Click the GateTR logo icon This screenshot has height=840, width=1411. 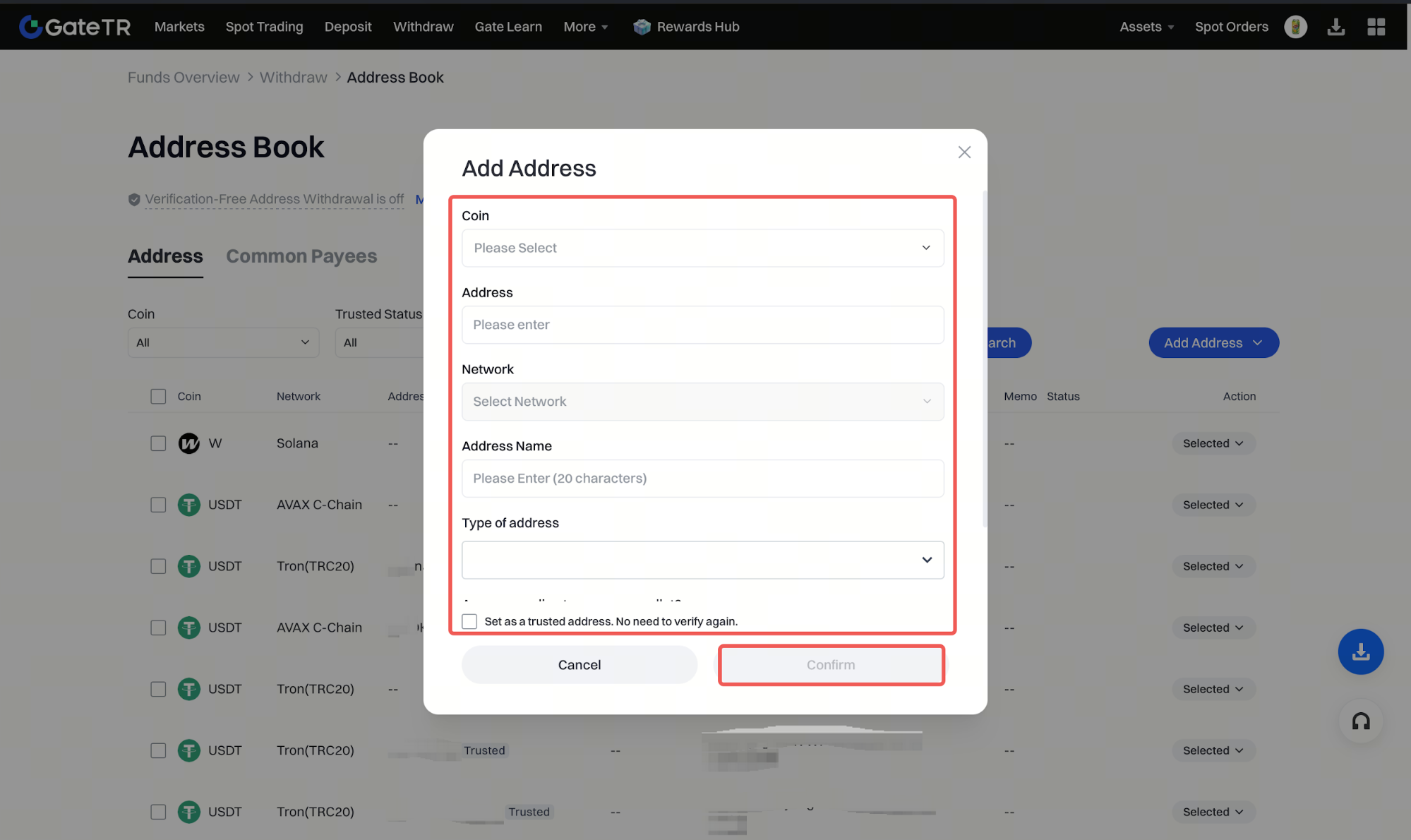click(x=30, y=27)
